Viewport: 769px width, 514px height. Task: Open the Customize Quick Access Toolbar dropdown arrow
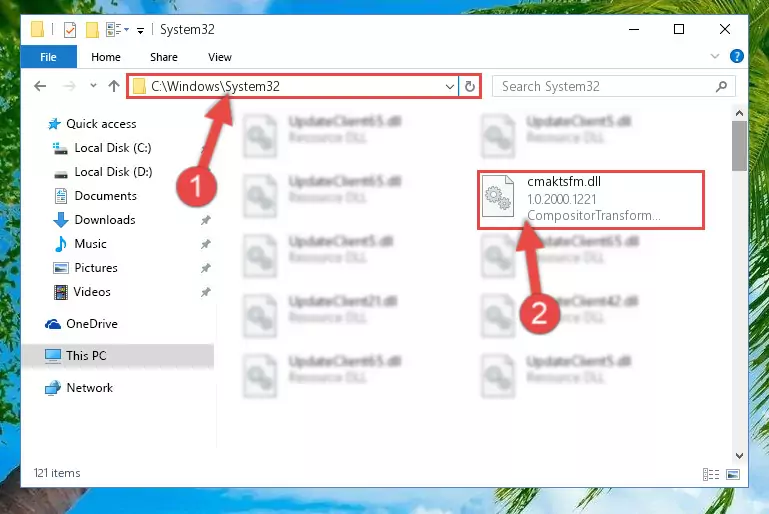(140, 31)
